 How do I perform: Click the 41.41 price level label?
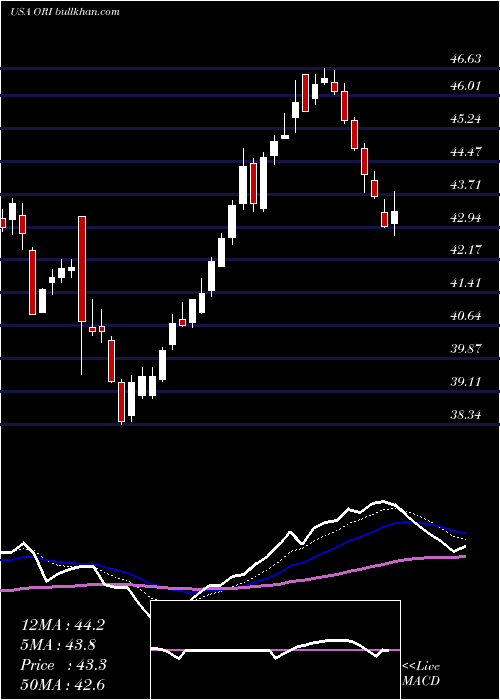pyautogui.click(x=465, y=283)
